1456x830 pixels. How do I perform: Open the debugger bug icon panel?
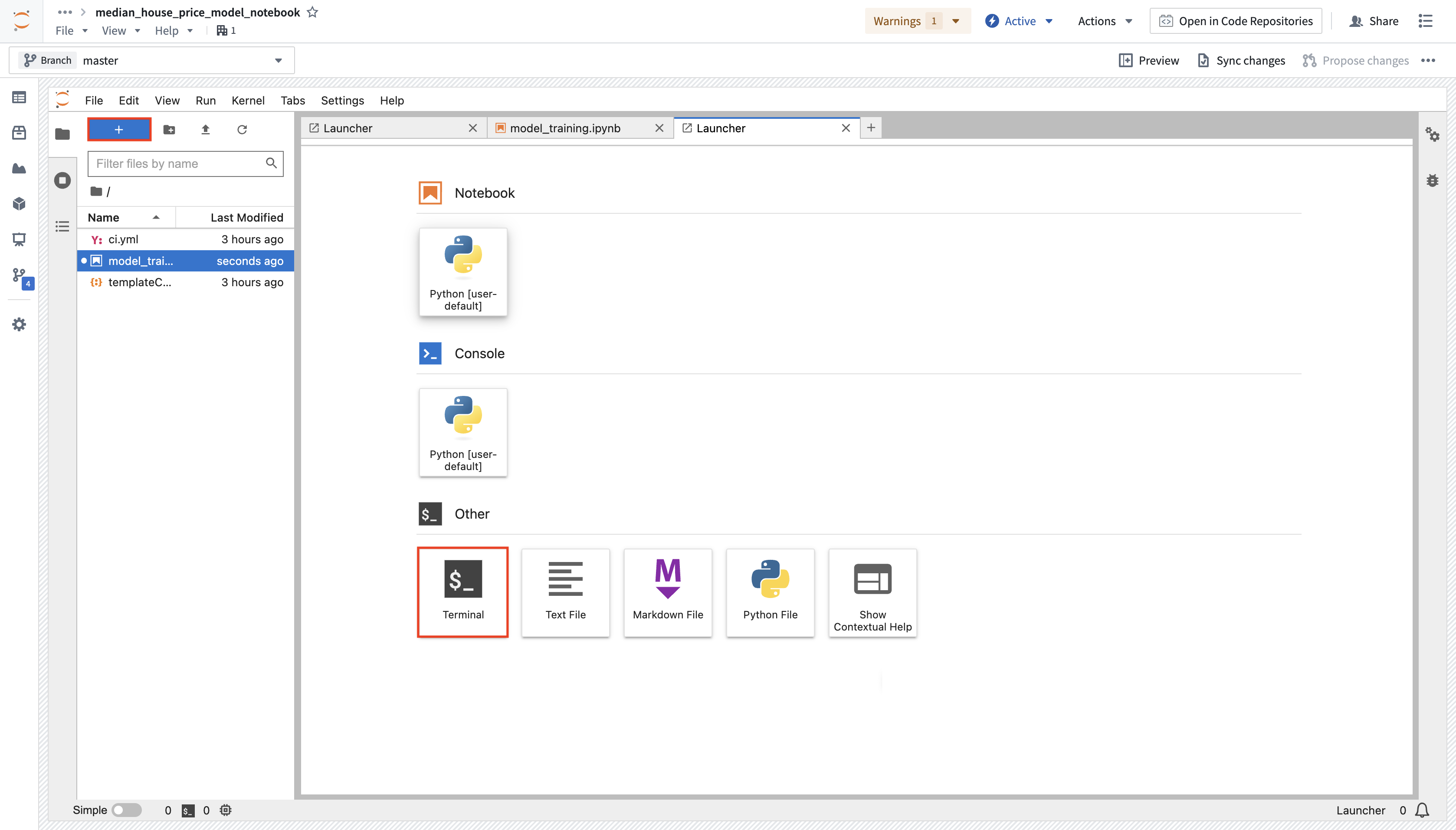[x=1432, y=181]
